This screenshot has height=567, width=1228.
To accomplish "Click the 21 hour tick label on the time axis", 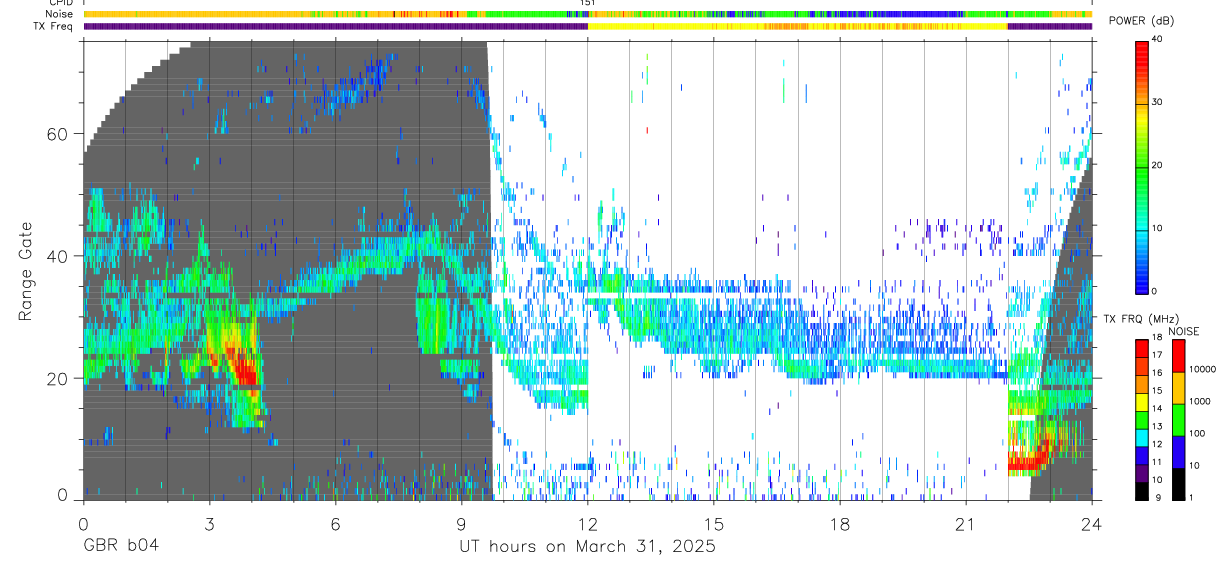I will (966, 524).
